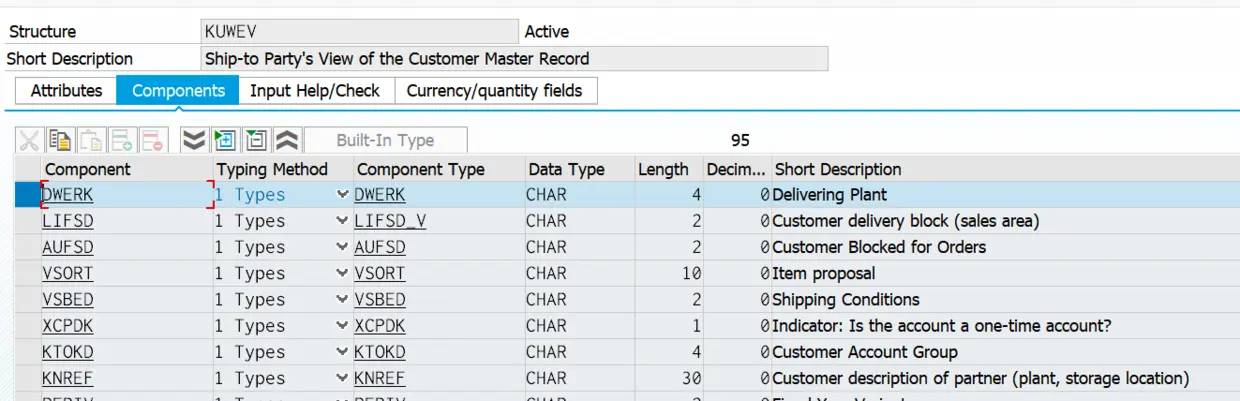The width and height of the screenshot is (1240, 401).
Task: Open the Input Help/Check tab
Action: [x=315, y=91]
